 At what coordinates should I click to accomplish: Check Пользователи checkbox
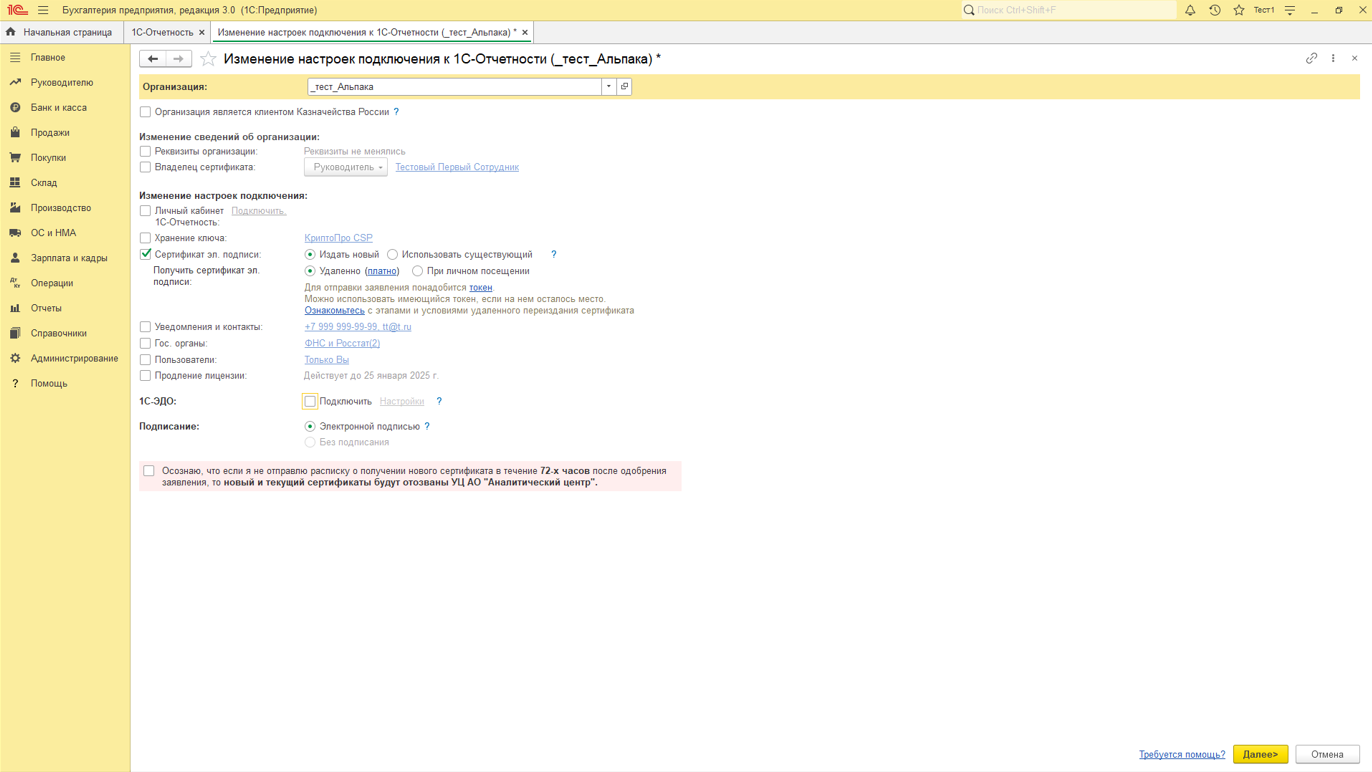pos(145,360)
